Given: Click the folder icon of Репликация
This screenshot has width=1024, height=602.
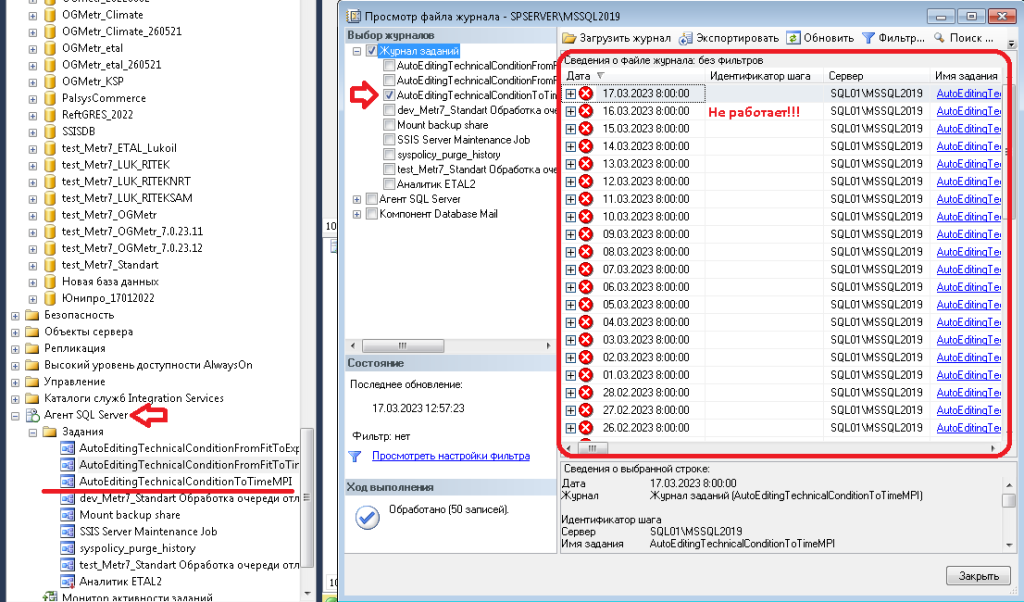Looking at the screenshot, I should (x=32, y=349).
